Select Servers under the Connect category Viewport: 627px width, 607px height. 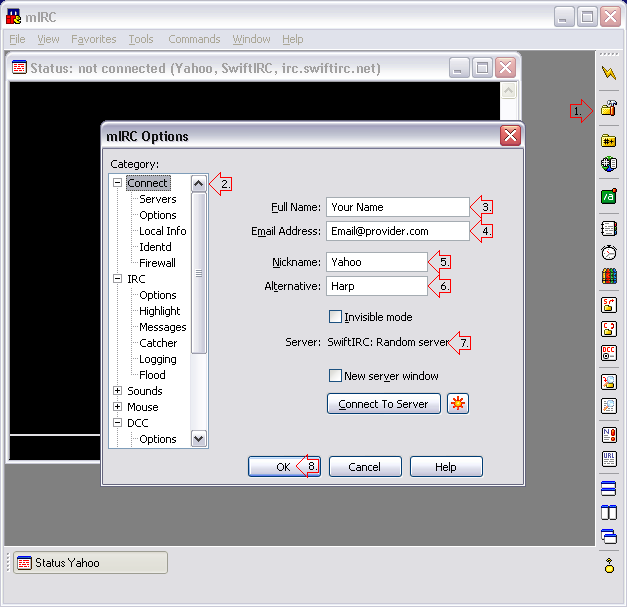point(158,199)
